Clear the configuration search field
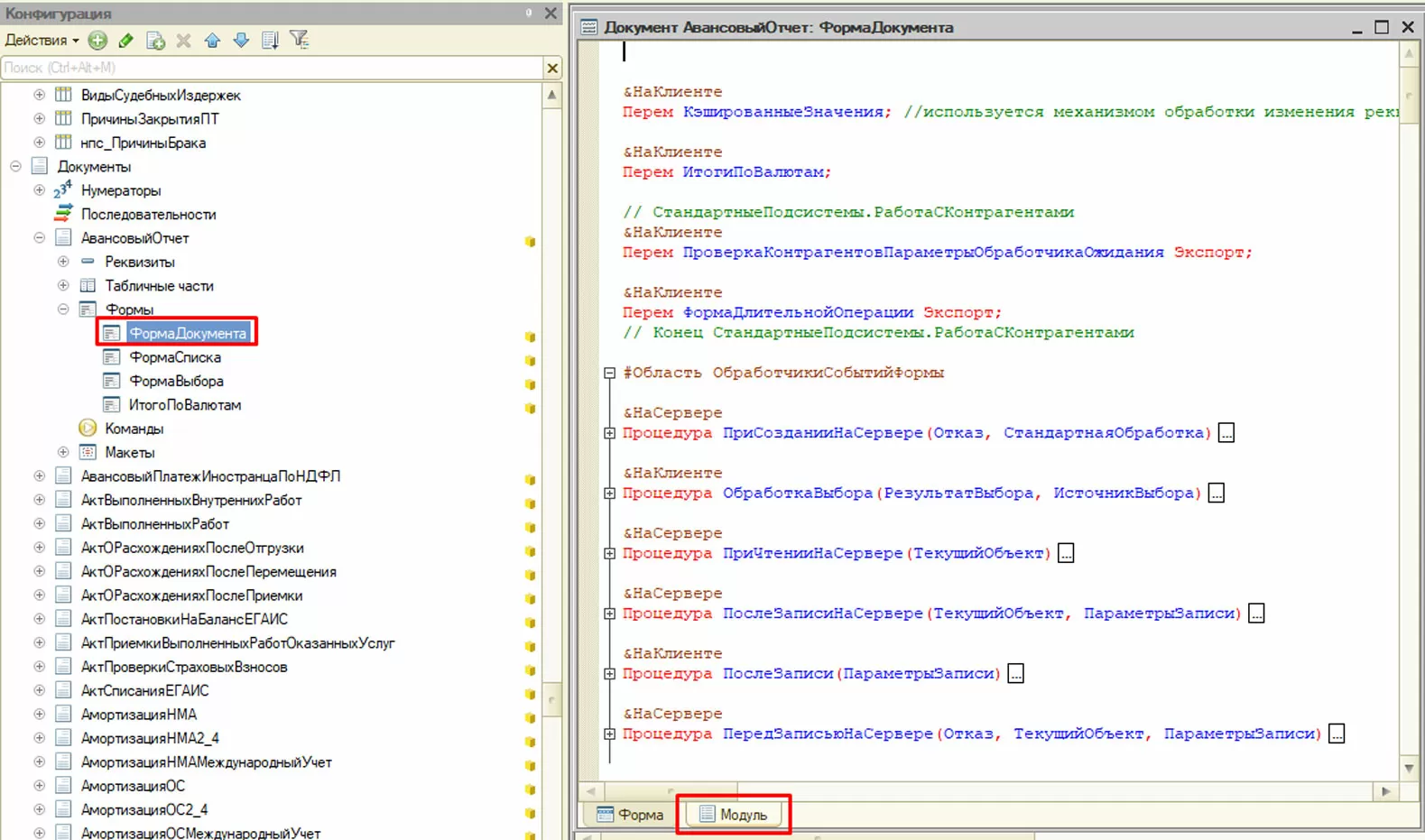The height and width of the screenshot is (840, 1425). point(552,68)
